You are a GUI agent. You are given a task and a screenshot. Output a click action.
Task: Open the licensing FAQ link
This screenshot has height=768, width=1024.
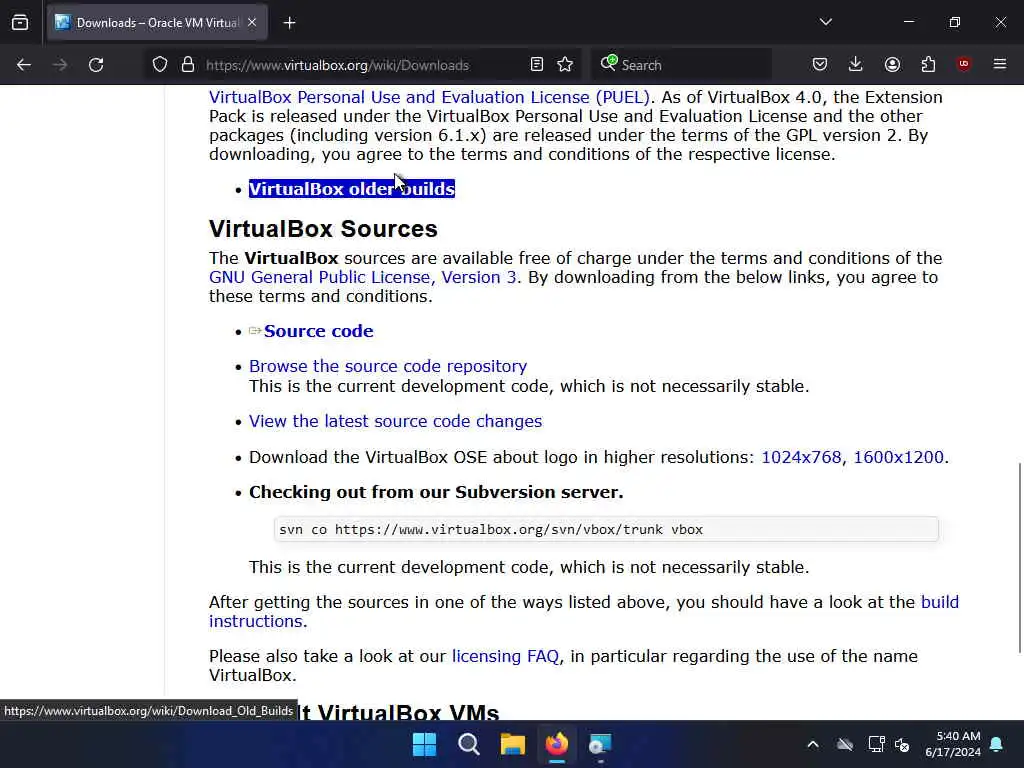coord(505,656)
